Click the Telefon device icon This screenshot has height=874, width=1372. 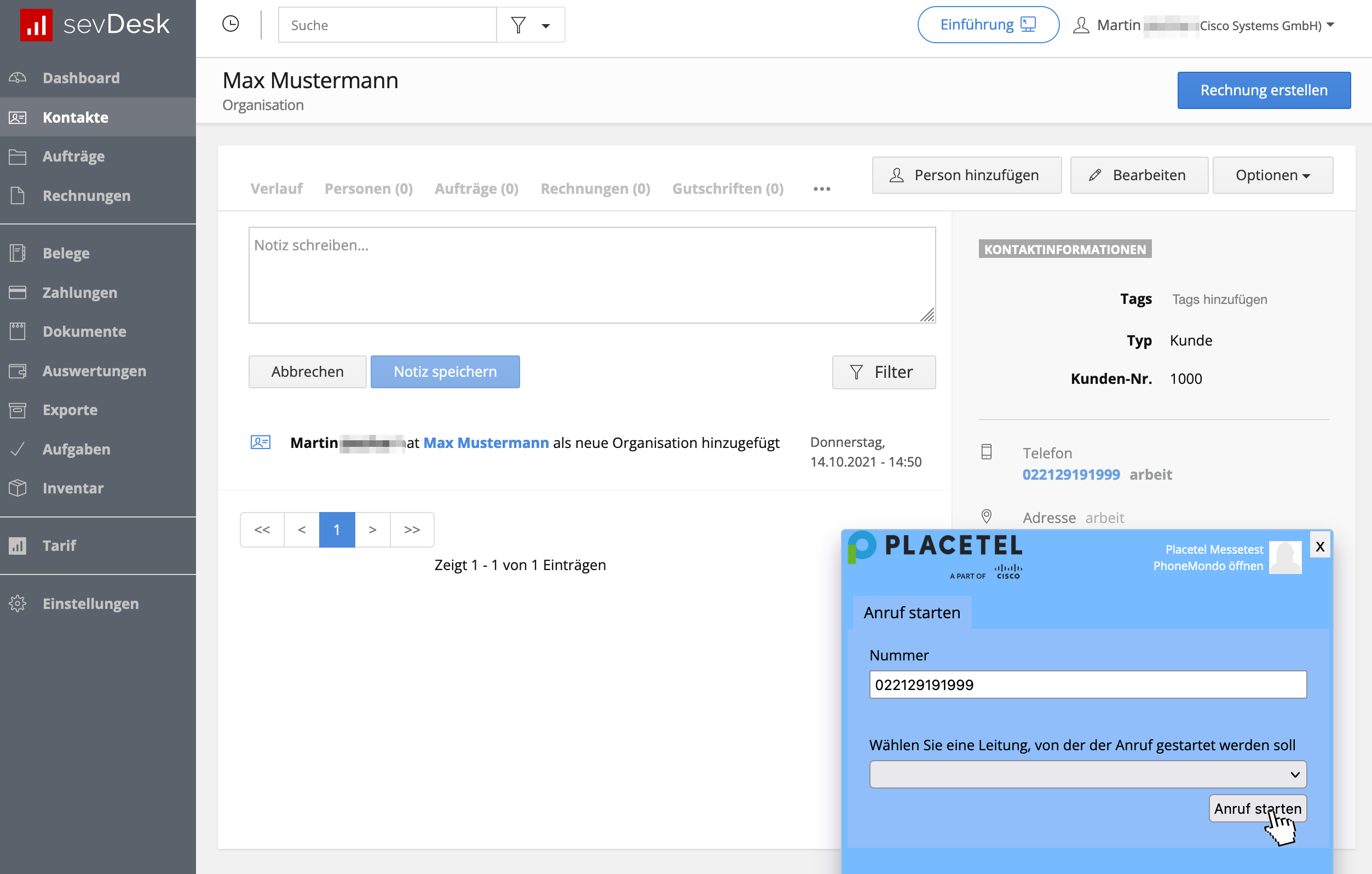click(986, 452)
